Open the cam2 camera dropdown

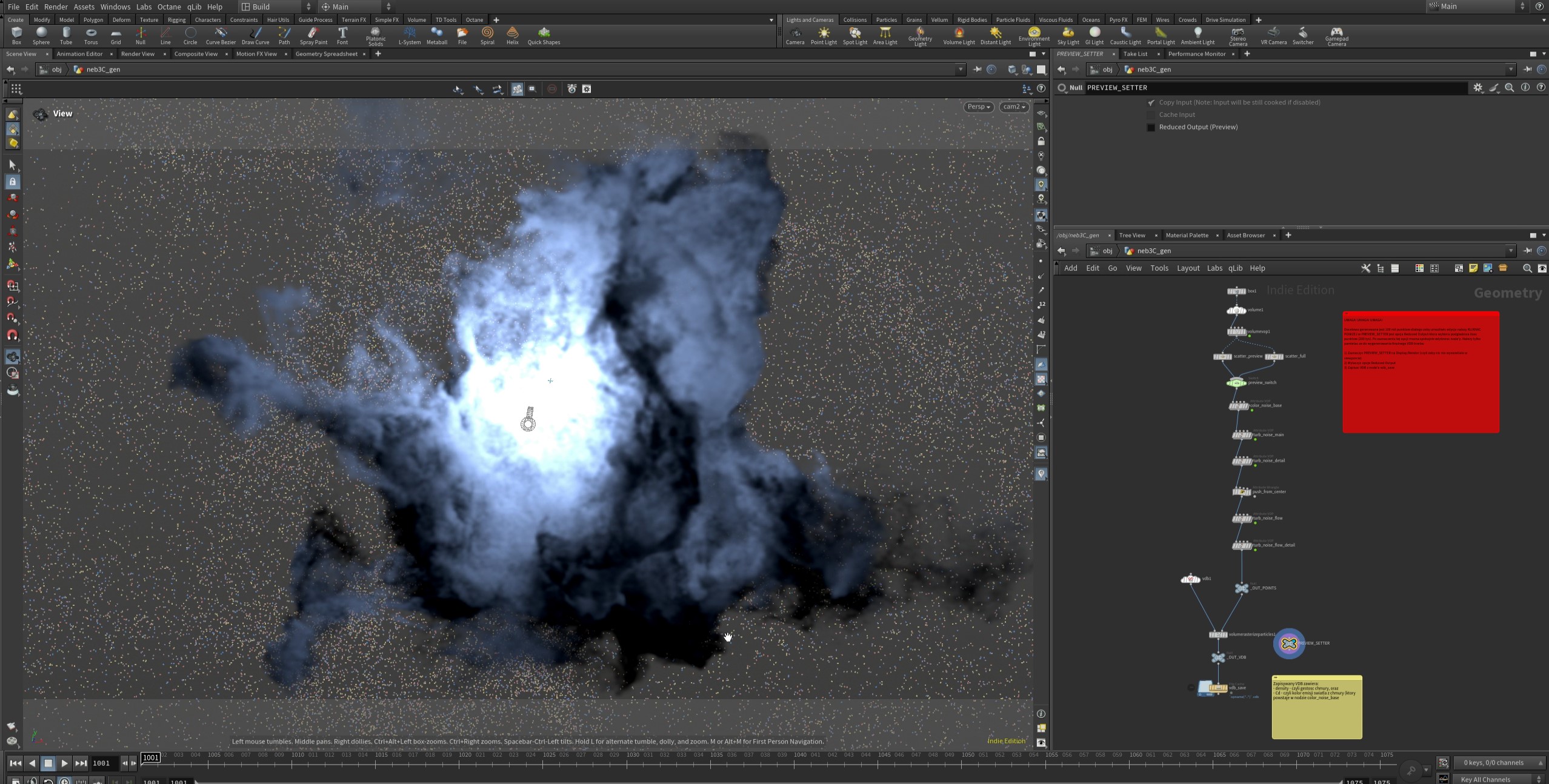coord(1014,107)
